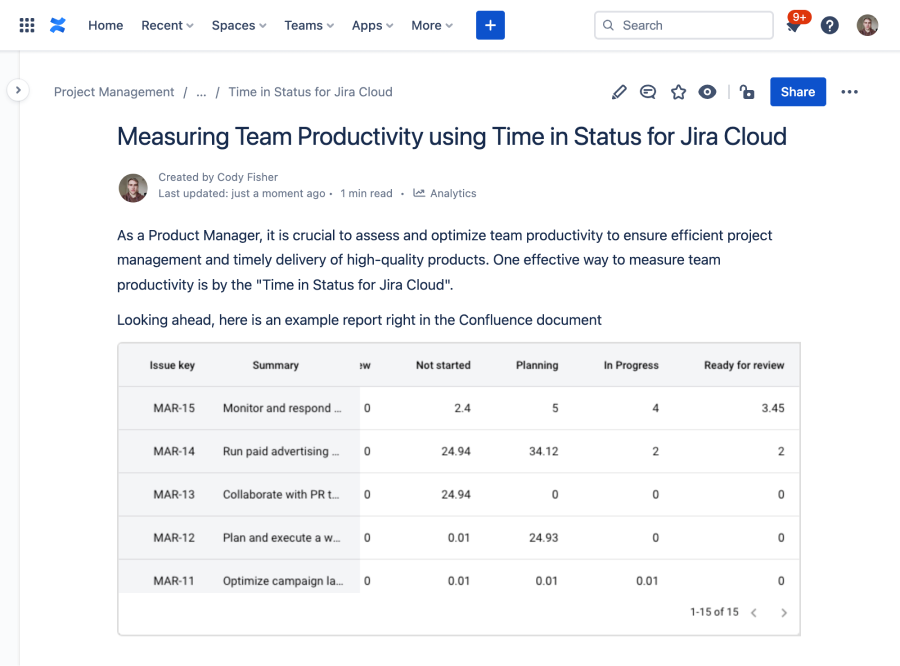Viewport: 900px width, 666px height.
Task: Go to next page of report table
Action: [x=784, y=612]
